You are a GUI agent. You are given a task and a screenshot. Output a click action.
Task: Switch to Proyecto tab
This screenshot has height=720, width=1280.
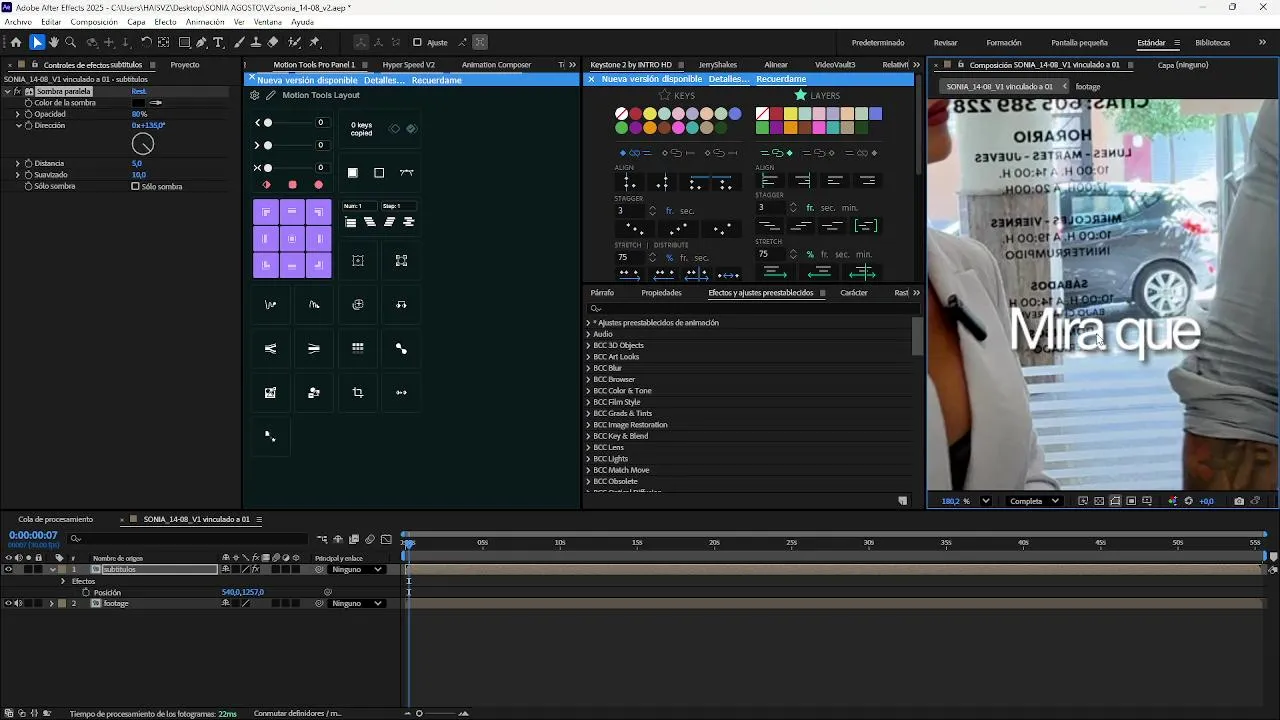(x=185, y=65)
